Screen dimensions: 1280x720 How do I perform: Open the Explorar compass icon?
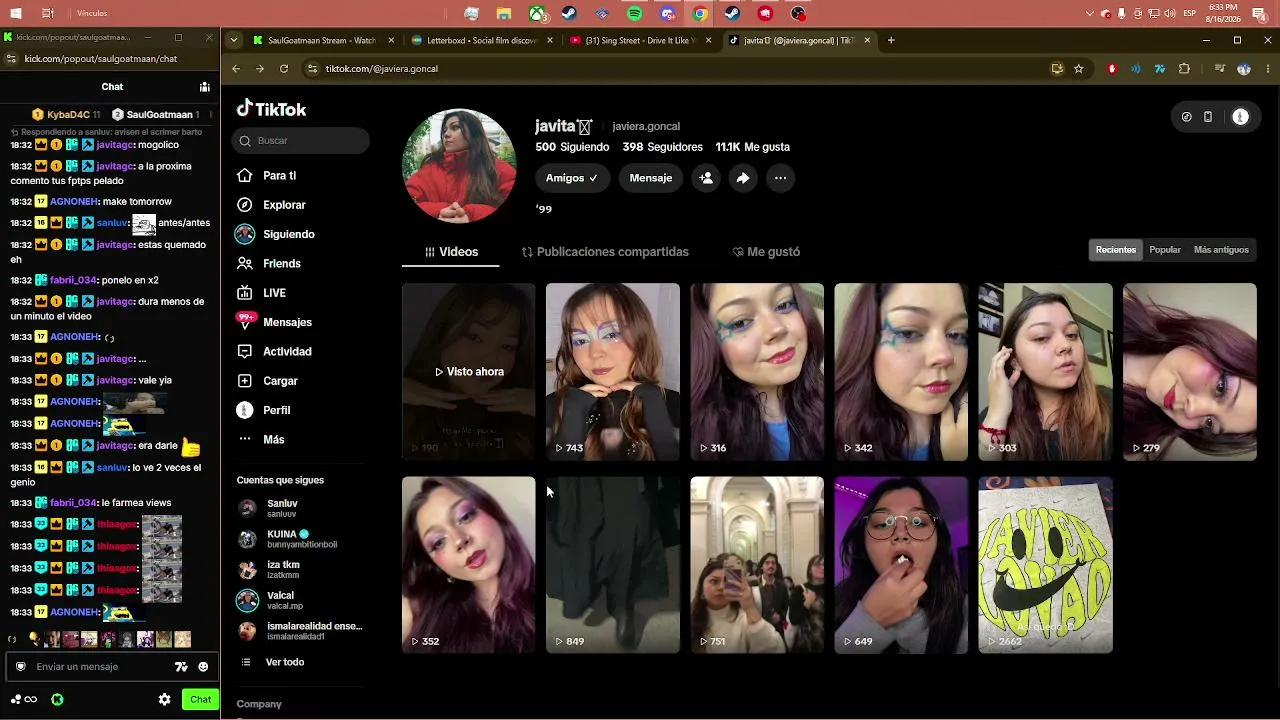(x=244, y=205)
